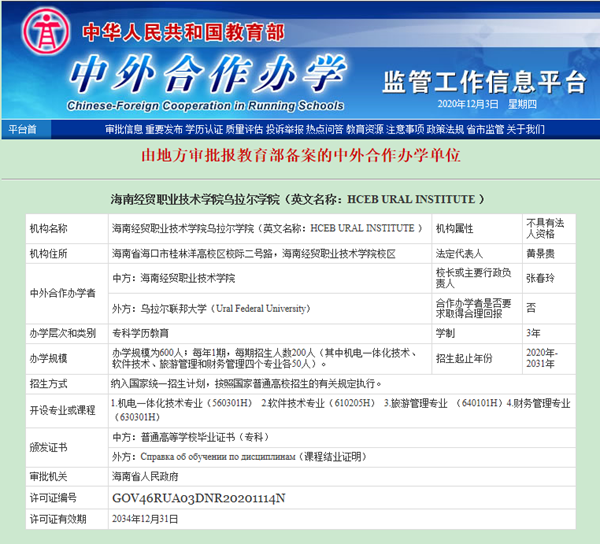Open 质量评估 navigation item
This screenshot has height=544, width=600.
click(244, 129)
